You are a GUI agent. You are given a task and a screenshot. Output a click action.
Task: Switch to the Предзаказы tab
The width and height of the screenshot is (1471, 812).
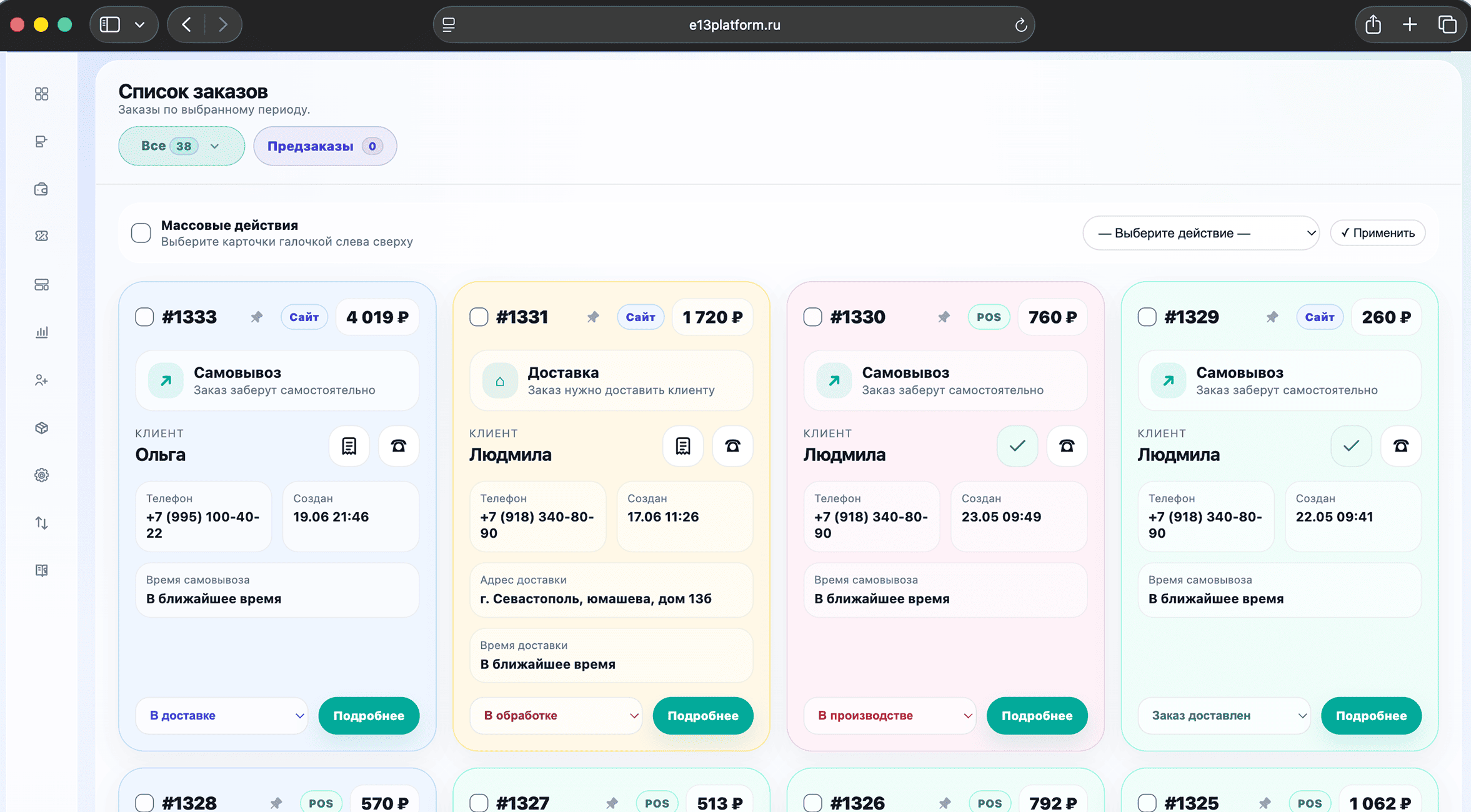[325, 146]
